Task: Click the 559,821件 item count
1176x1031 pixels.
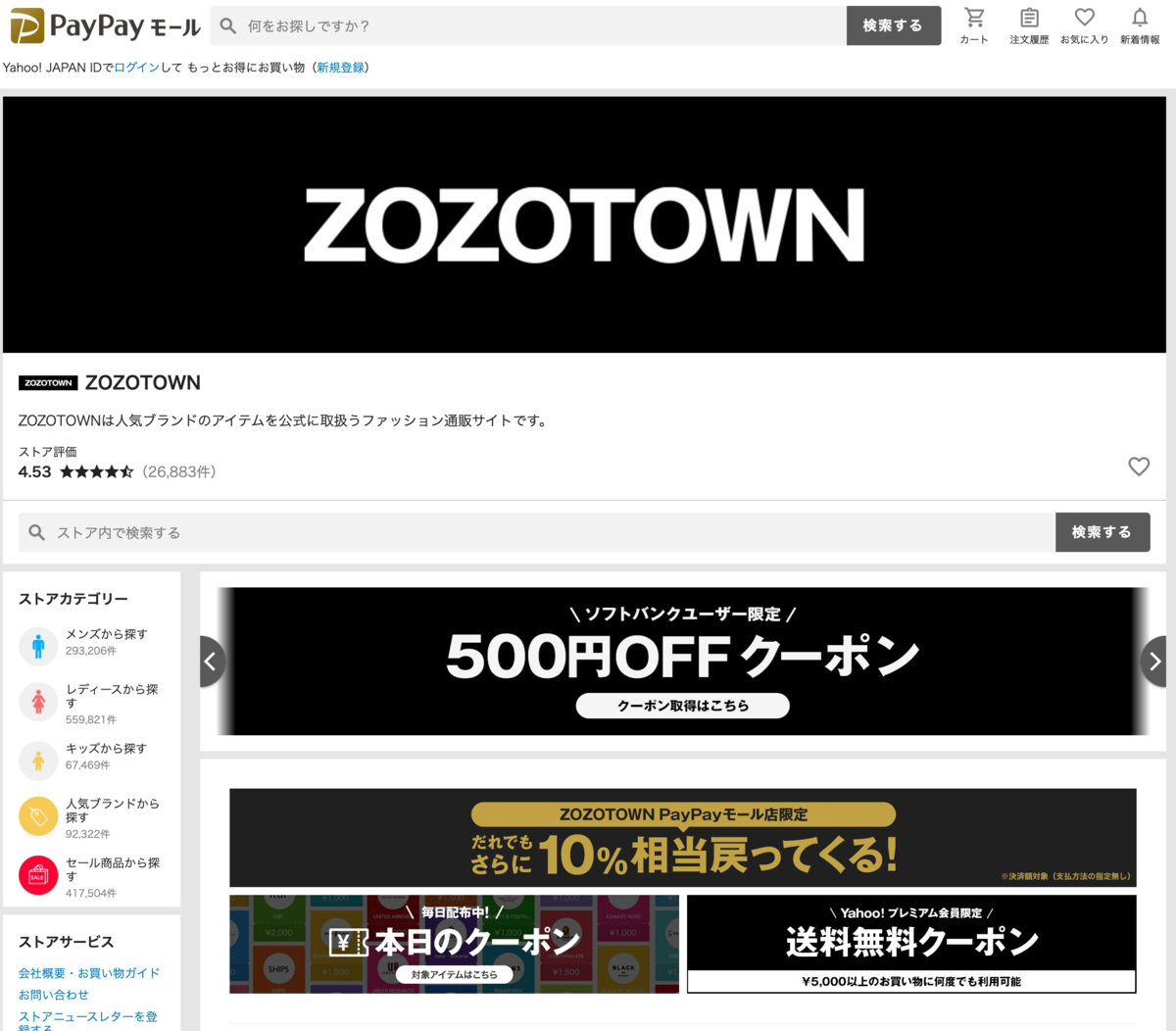Action: [x=91, y=719]
